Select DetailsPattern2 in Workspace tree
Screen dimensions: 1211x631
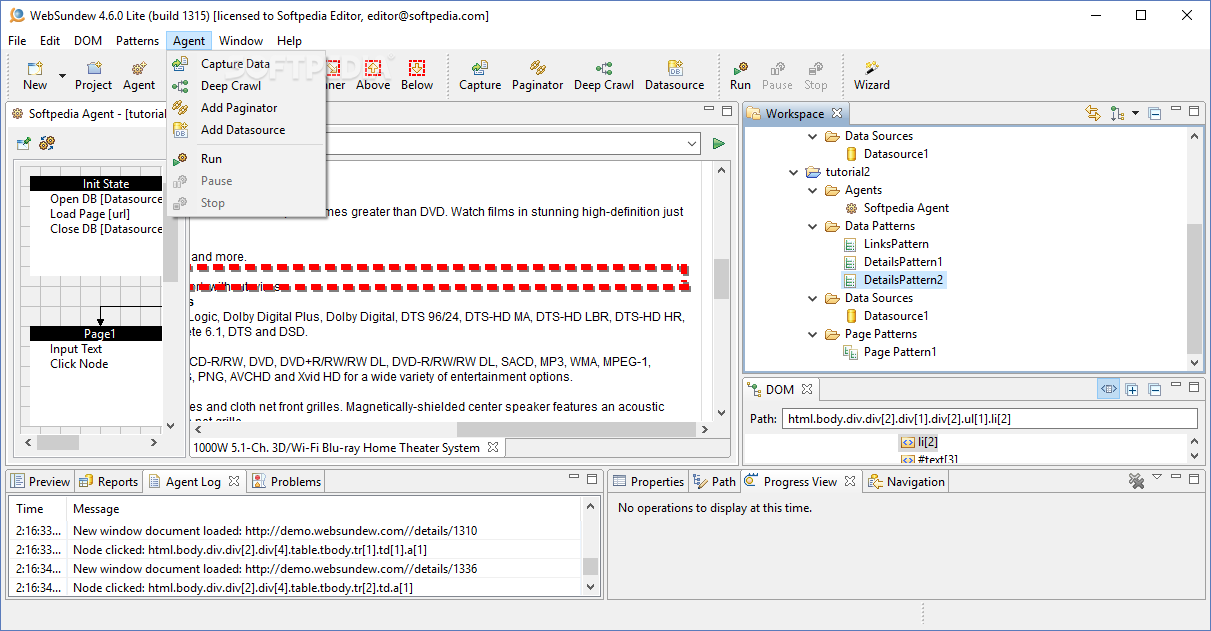pos(903,280)
